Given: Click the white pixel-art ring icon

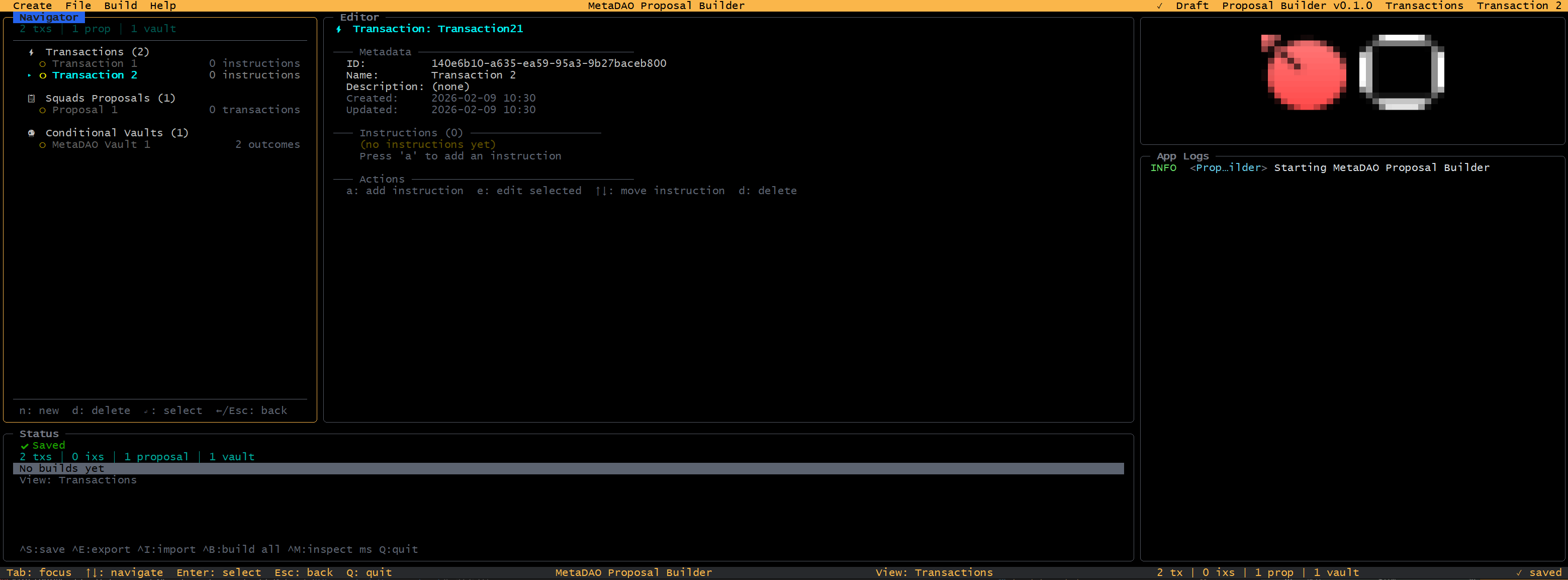Looking at the screenshot, I should [1401, 72].
